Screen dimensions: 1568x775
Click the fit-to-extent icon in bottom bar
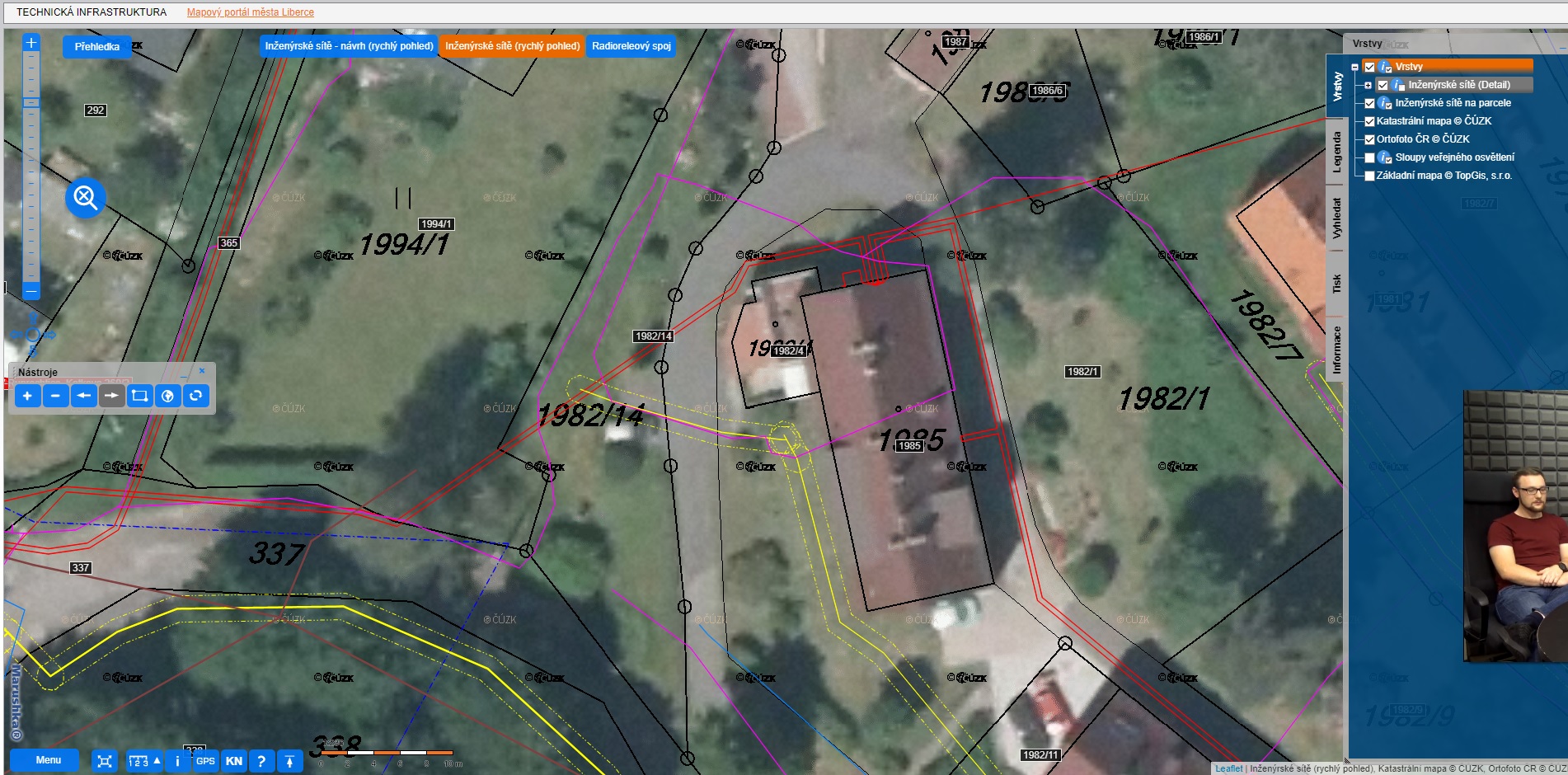tap(105, 761)
